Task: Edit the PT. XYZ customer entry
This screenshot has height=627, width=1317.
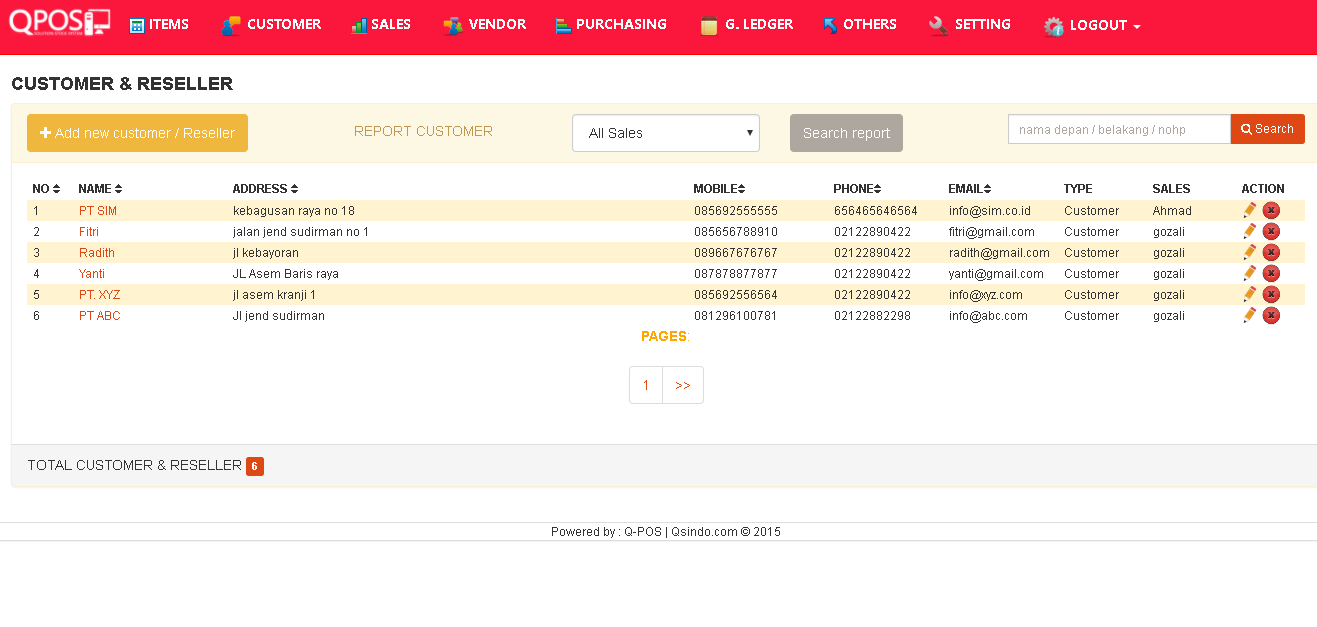Action: [x=1249, y=294]
